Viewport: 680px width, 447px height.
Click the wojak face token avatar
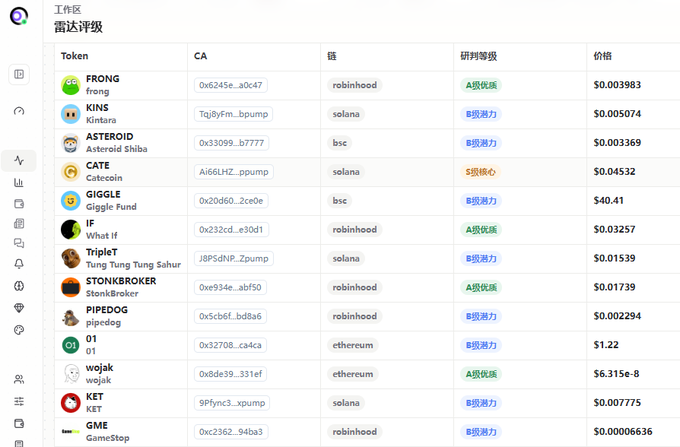[x=71, y=374]
